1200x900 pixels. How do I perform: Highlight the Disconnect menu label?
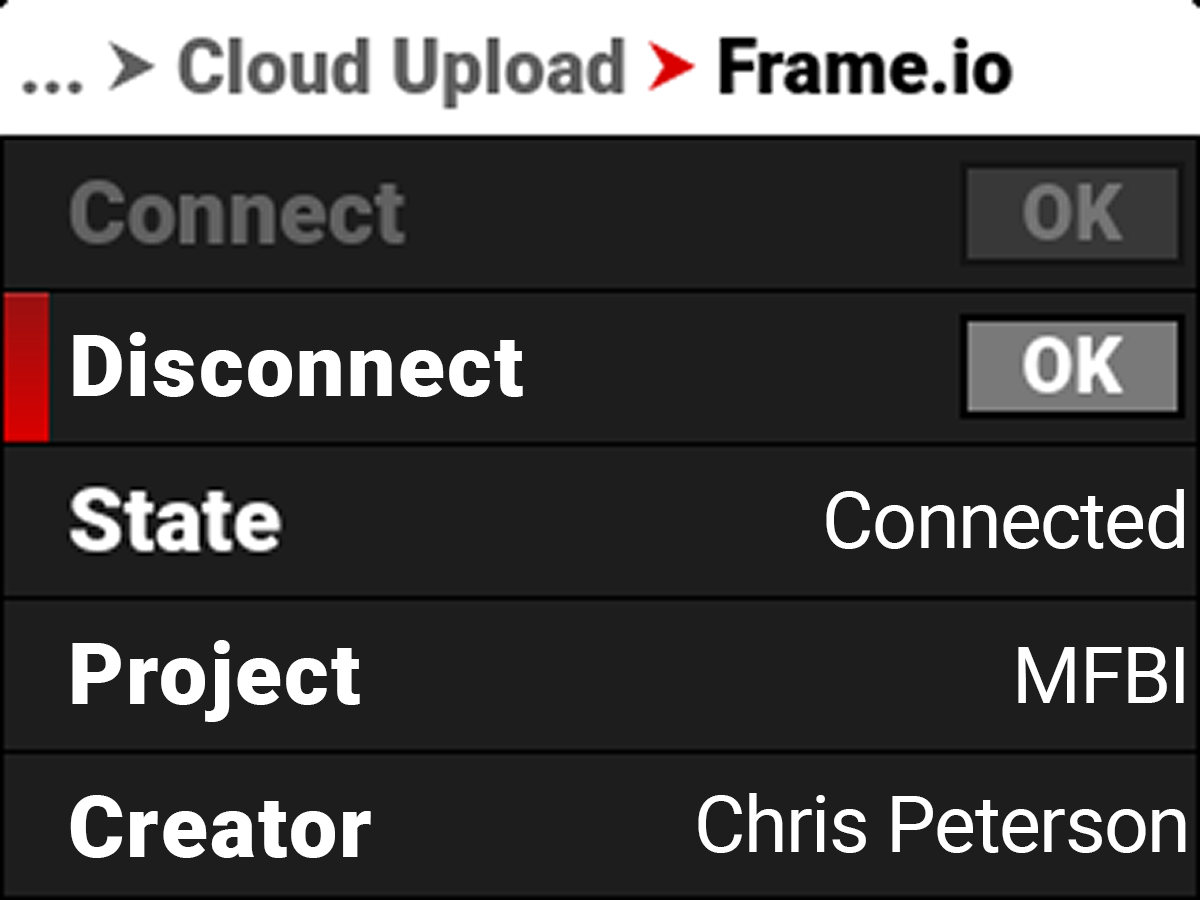pyautogui.click(x=297, y=367)
